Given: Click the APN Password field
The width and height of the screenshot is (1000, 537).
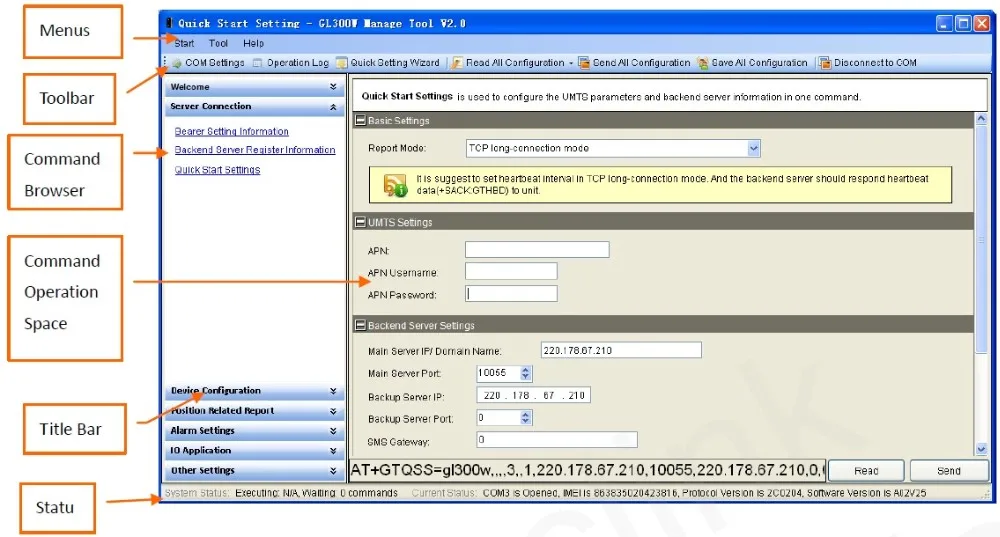Looking at the screenshot, I should 511,293.
